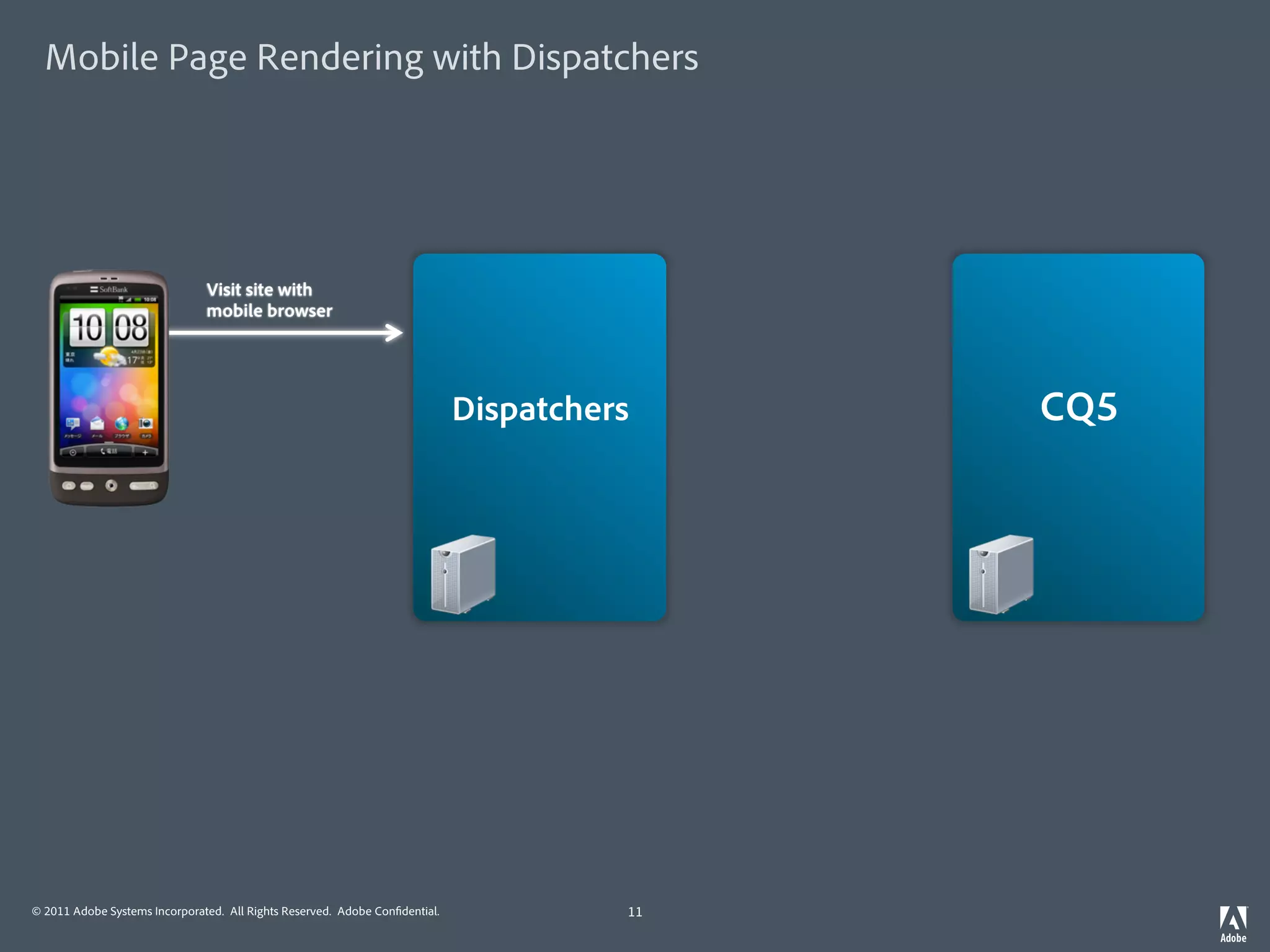Click the server icon in the Dispatchers box

tap(463, 574)
